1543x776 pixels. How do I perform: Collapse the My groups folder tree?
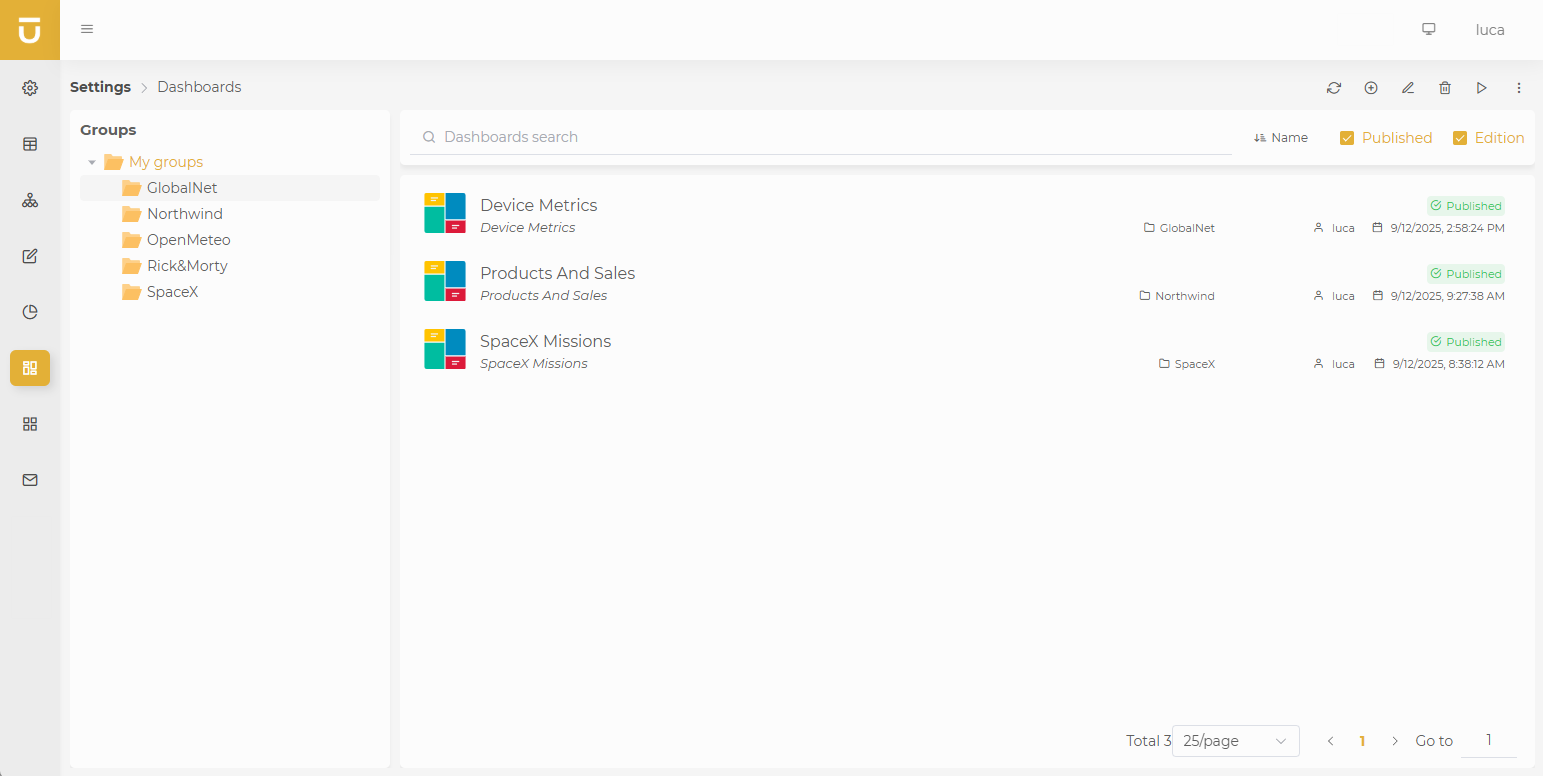pos(92,161)
